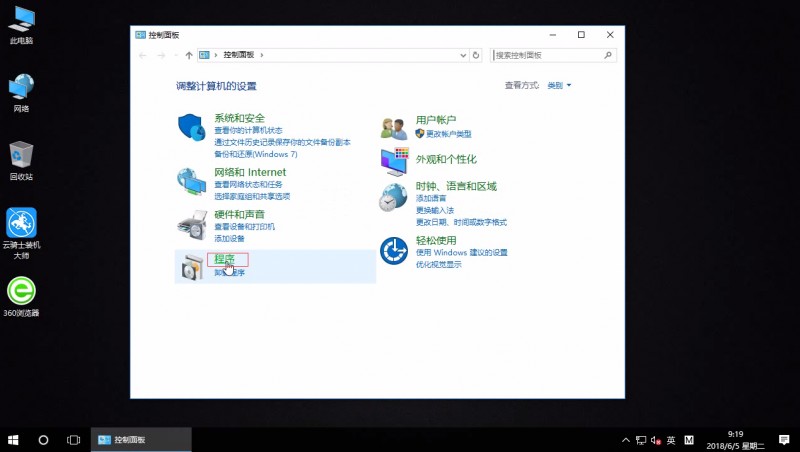Open Cortana search circle in taskbar
This screenshot has height=452, width=800.
tap(43, 440)
